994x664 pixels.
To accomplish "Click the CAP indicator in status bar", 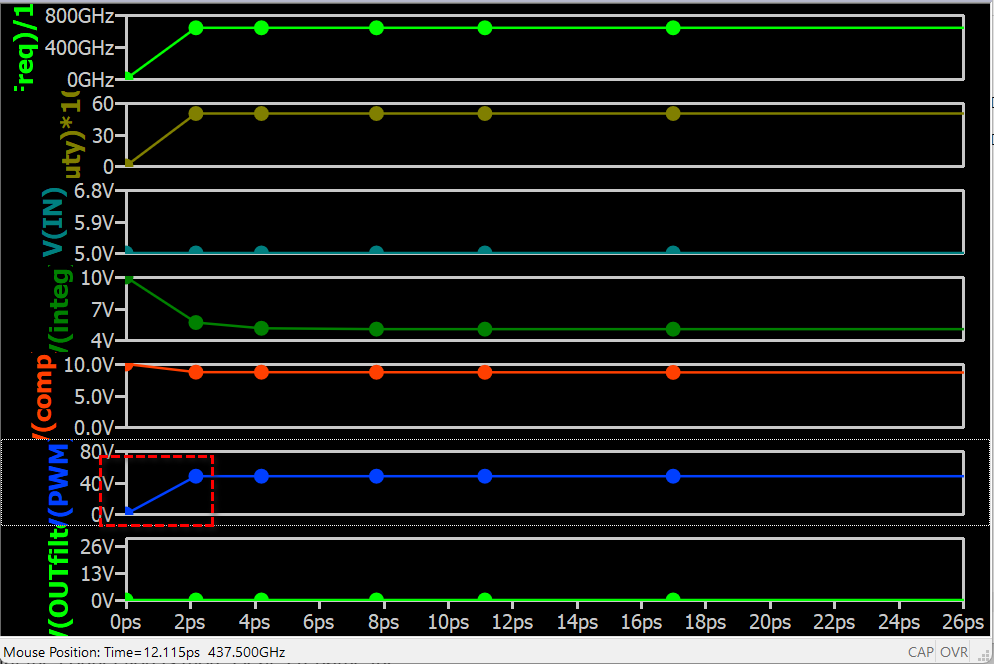I will (x=920, y=652).
